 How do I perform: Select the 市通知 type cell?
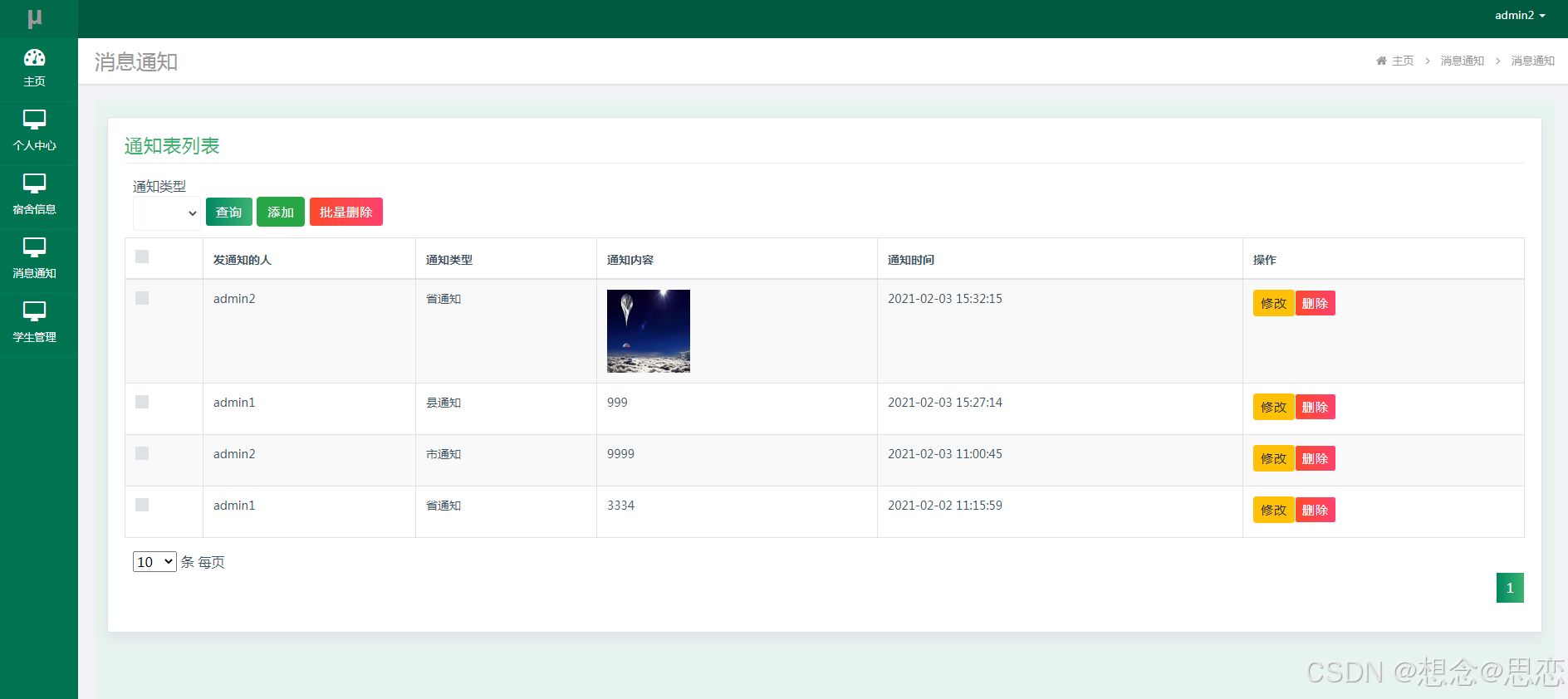[x=443, y=454]
